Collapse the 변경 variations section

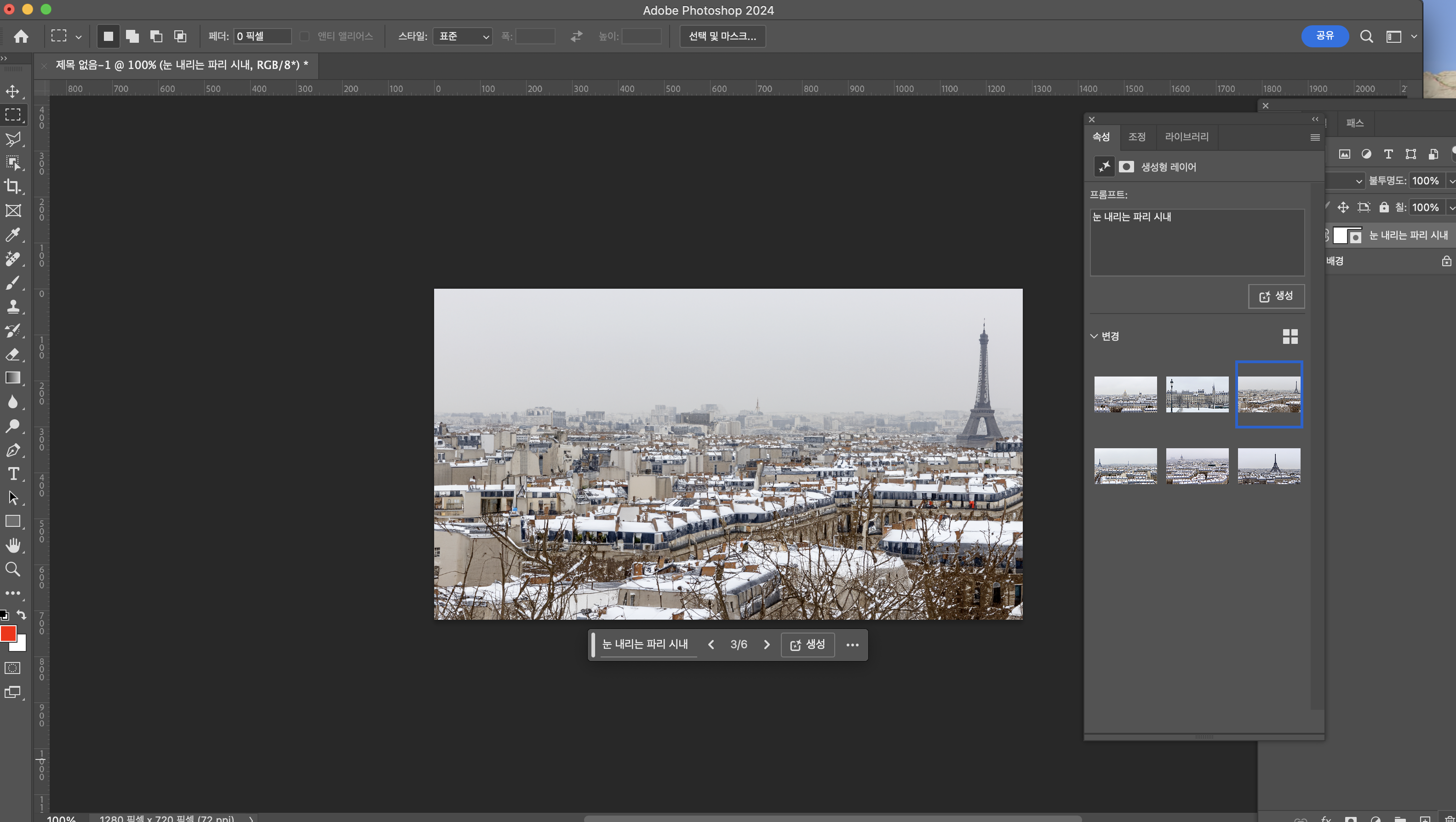click(1094, 336)
